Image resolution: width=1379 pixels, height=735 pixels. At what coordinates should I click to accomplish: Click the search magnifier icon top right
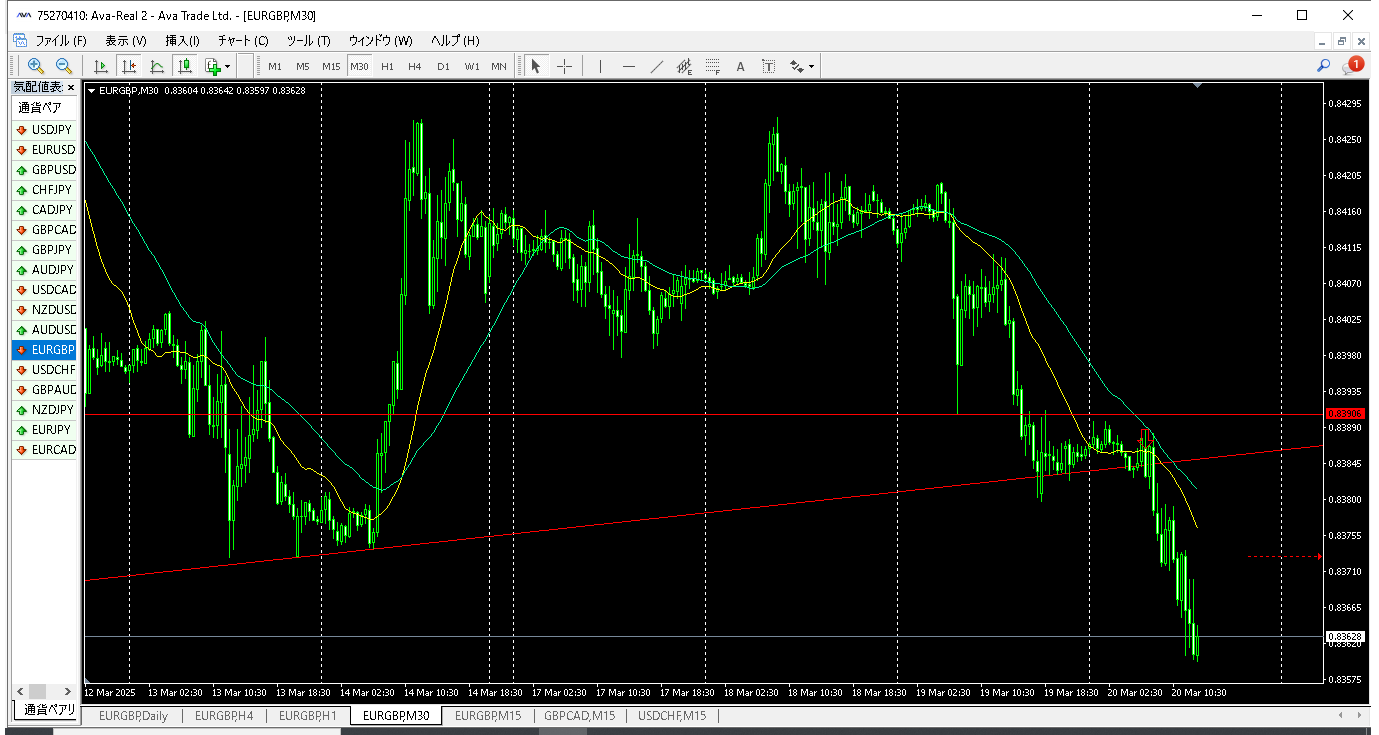click(x=1323, y=66)
